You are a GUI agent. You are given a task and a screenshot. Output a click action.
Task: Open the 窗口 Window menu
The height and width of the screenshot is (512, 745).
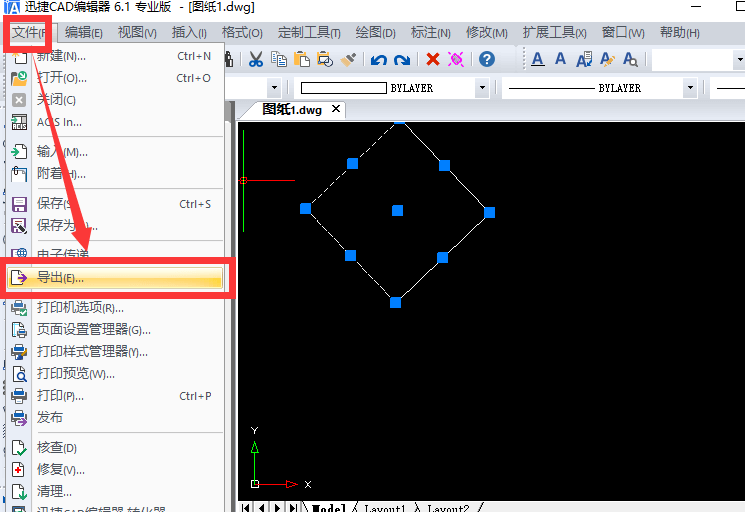[623, 33]
